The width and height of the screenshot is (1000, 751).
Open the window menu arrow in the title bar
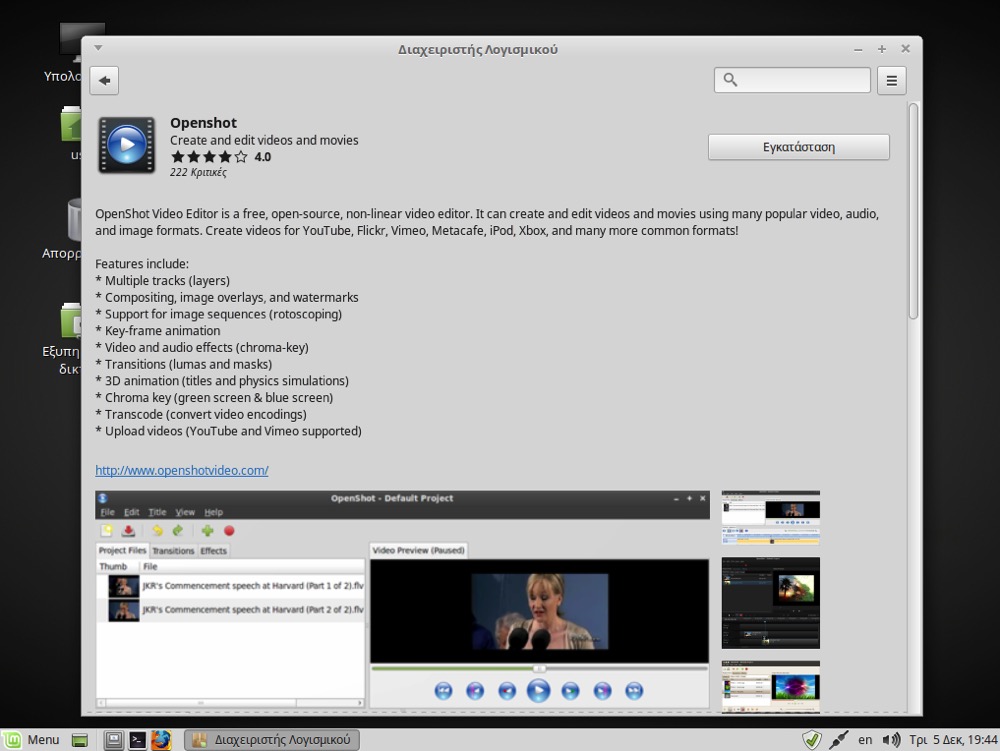(x=98, y=48)
